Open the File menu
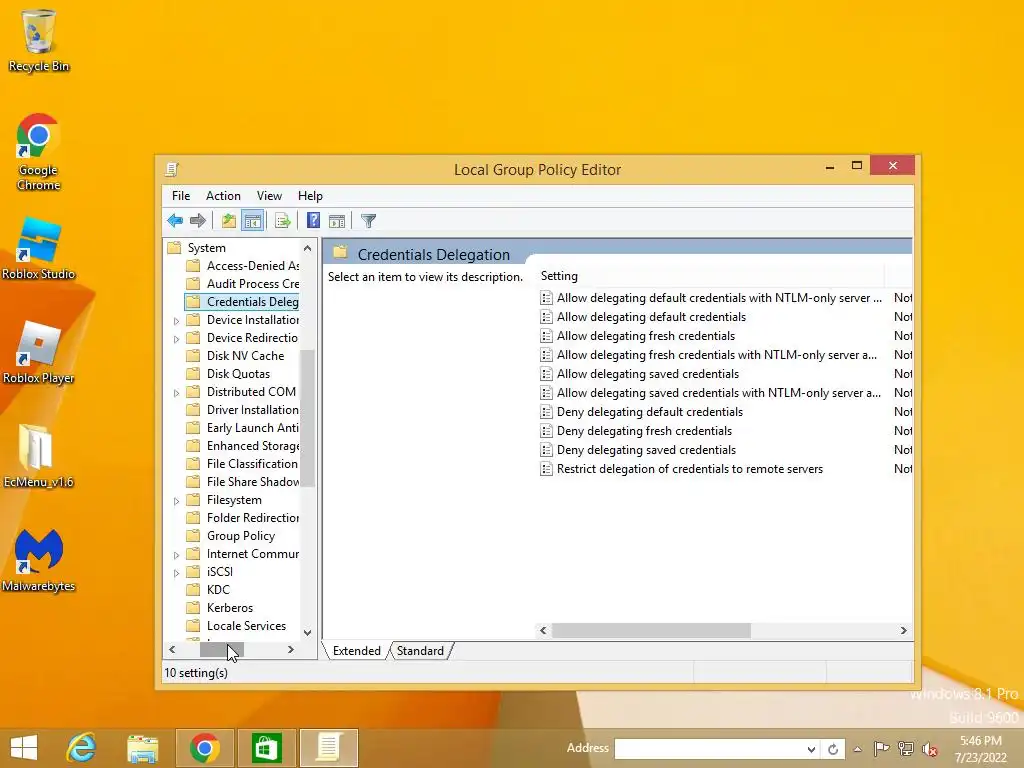Image resolution: width=1024 pixels, height=768 pixels. coord(181,196)
